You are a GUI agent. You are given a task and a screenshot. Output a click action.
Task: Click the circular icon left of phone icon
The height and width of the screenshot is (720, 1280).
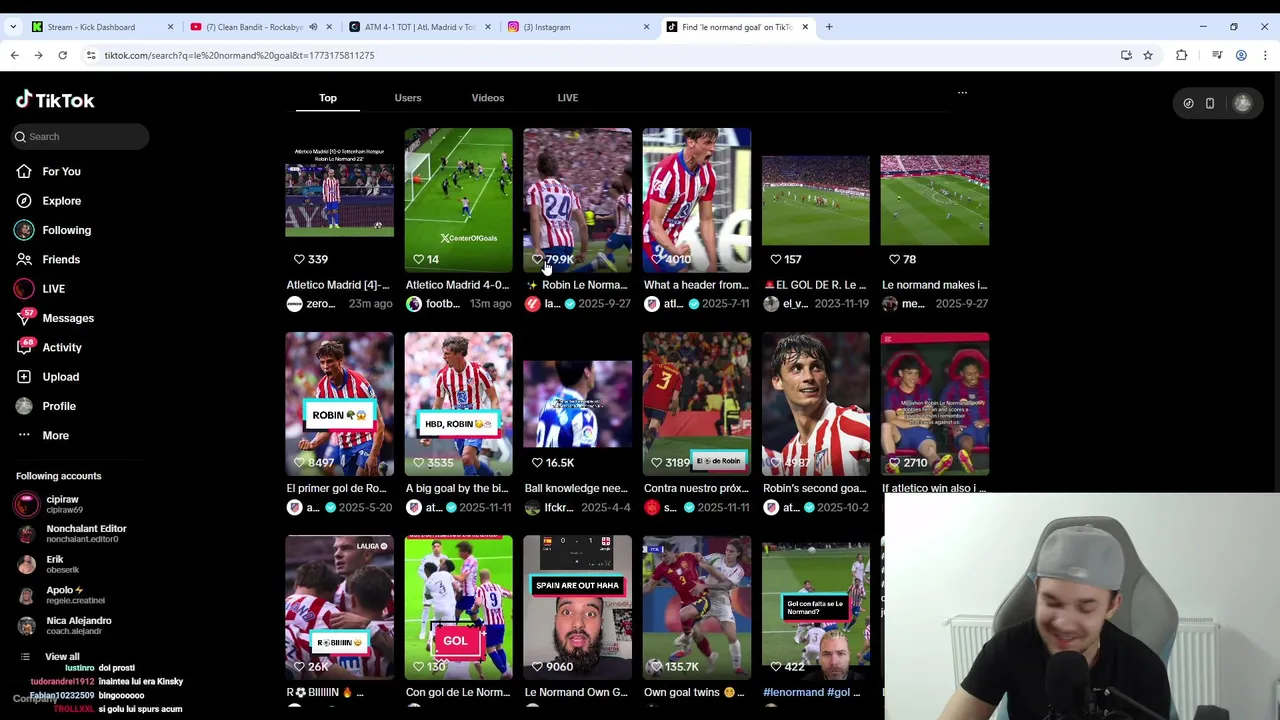click(x=1188, y=103)
